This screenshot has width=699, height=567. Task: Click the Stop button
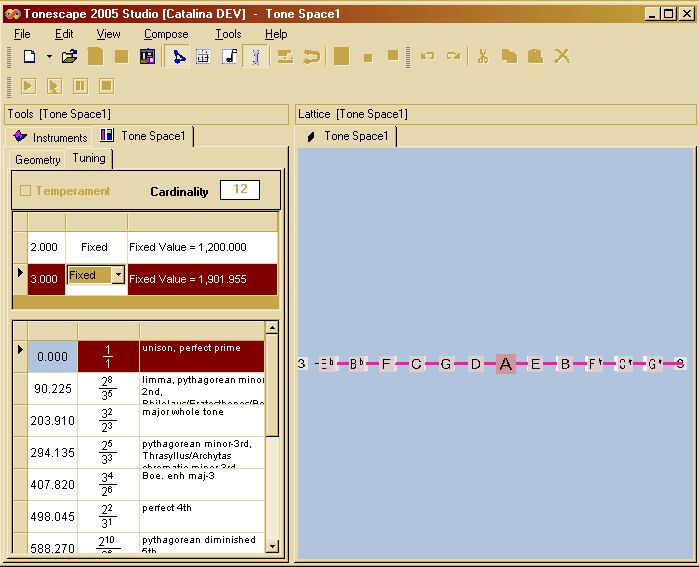click(107, 86)
